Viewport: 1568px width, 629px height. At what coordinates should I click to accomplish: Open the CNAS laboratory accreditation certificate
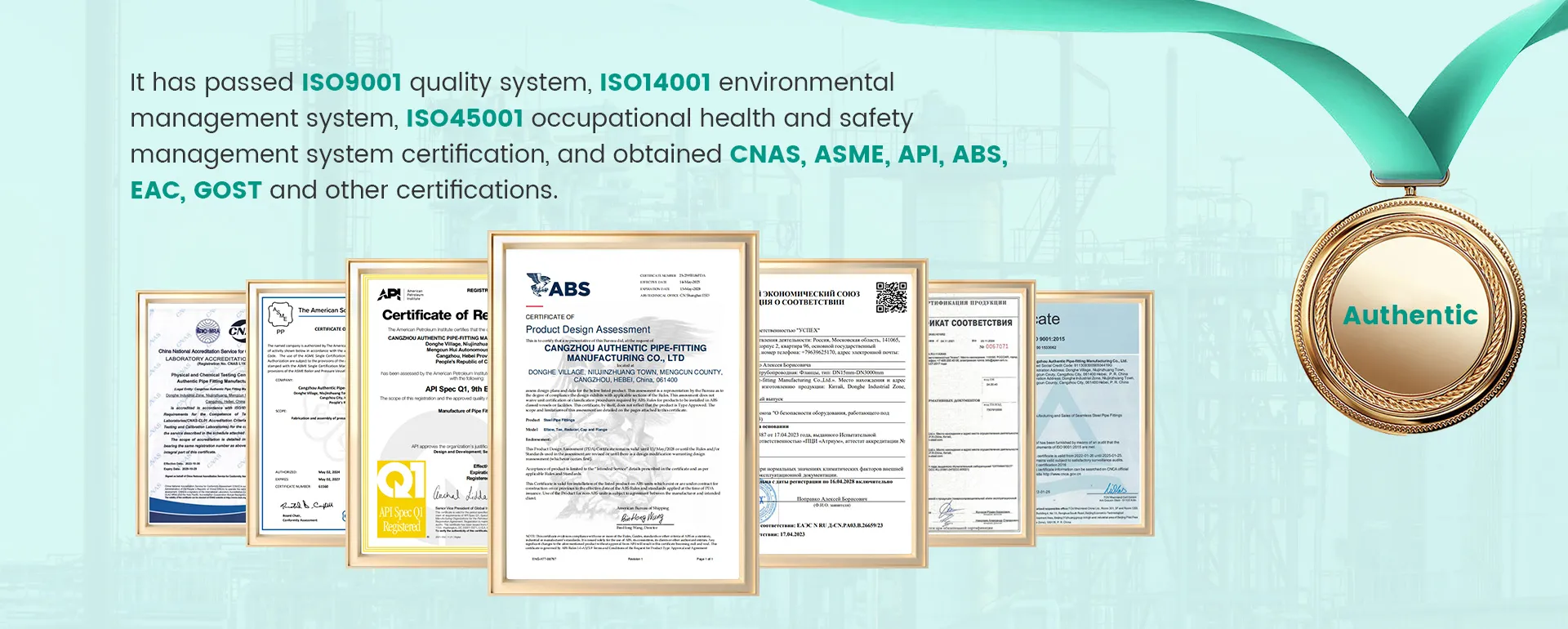pyautogui.click(x=193, y=413)
